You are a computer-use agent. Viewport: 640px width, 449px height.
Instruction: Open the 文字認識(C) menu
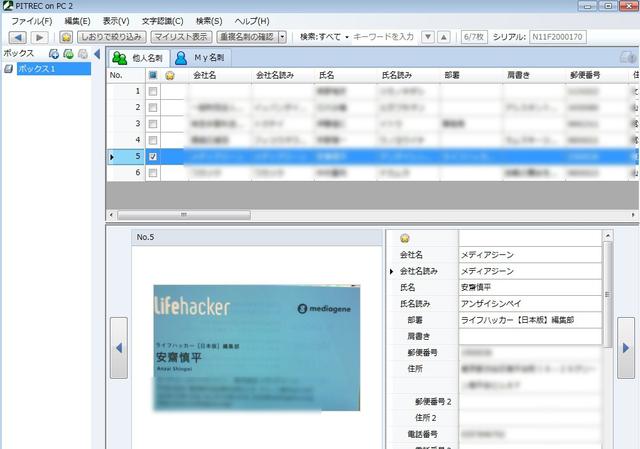(162, 21)
